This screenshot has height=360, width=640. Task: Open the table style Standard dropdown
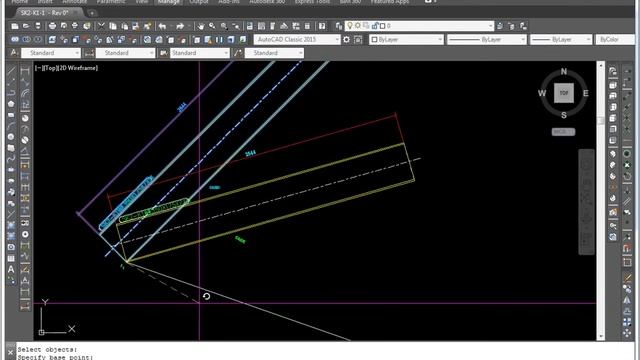click(200, 53)
